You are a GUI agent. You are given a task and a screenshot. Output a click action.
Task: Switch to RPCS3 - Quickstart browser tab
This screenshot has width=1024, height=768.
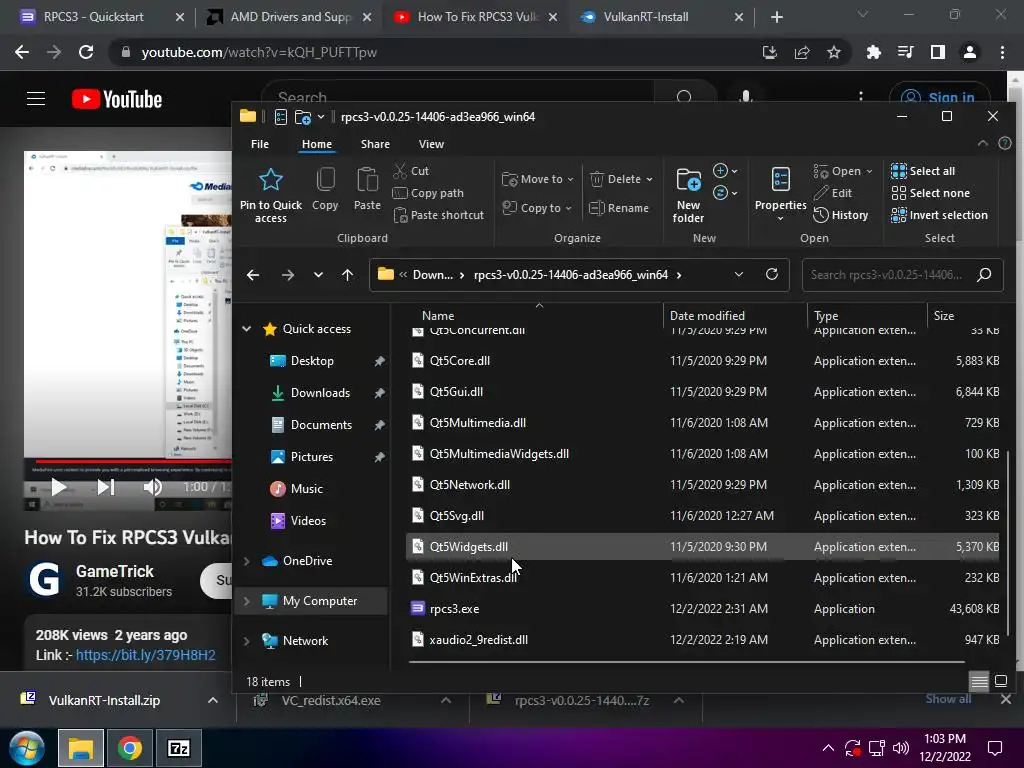pyautogui.click(x=101, y=17)
